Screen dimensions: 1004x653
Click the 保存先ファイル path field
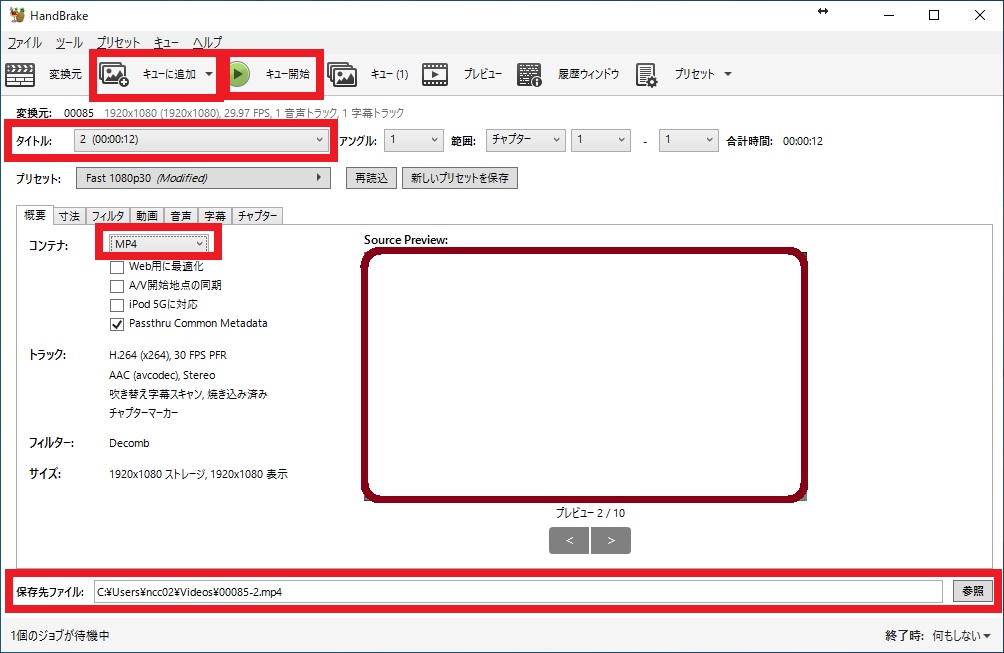(517, 592)
